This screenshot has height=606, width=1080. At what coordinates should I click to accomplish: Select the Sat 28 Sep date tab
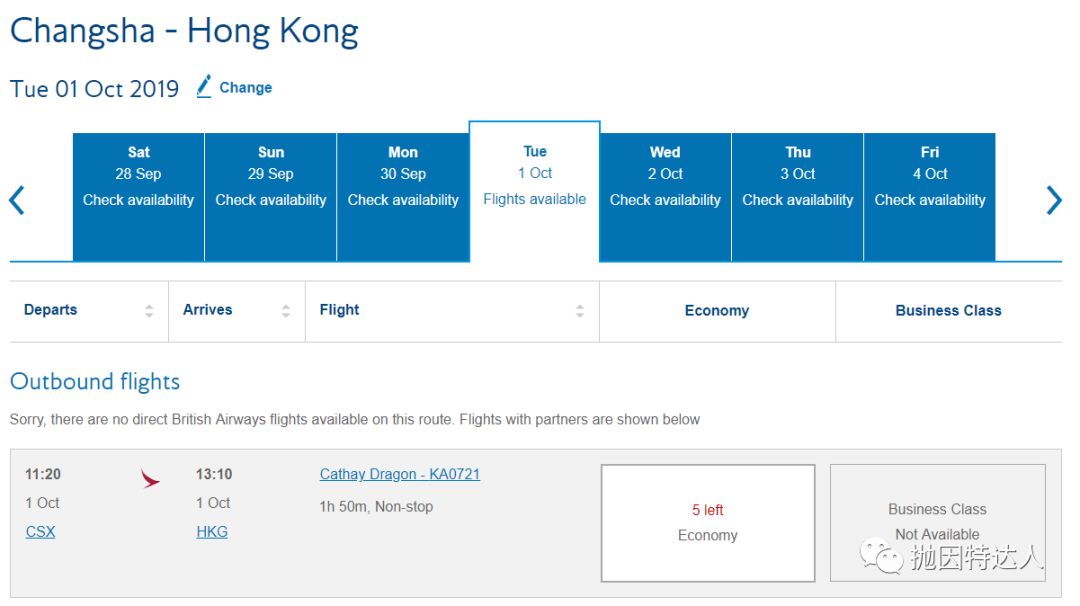click(138, 196)
